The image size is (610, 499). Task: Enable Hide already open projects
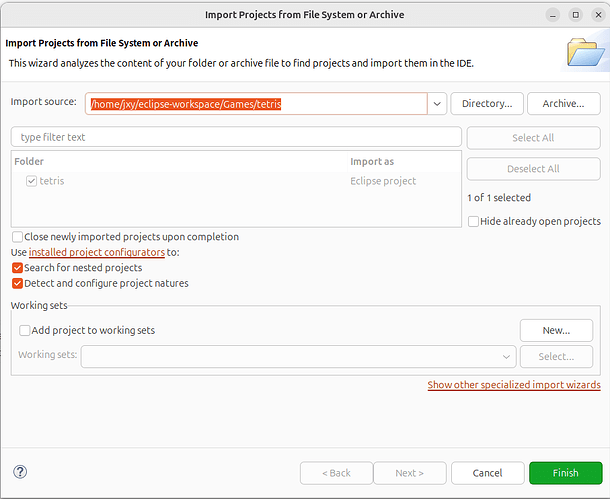tap(474, 221)
